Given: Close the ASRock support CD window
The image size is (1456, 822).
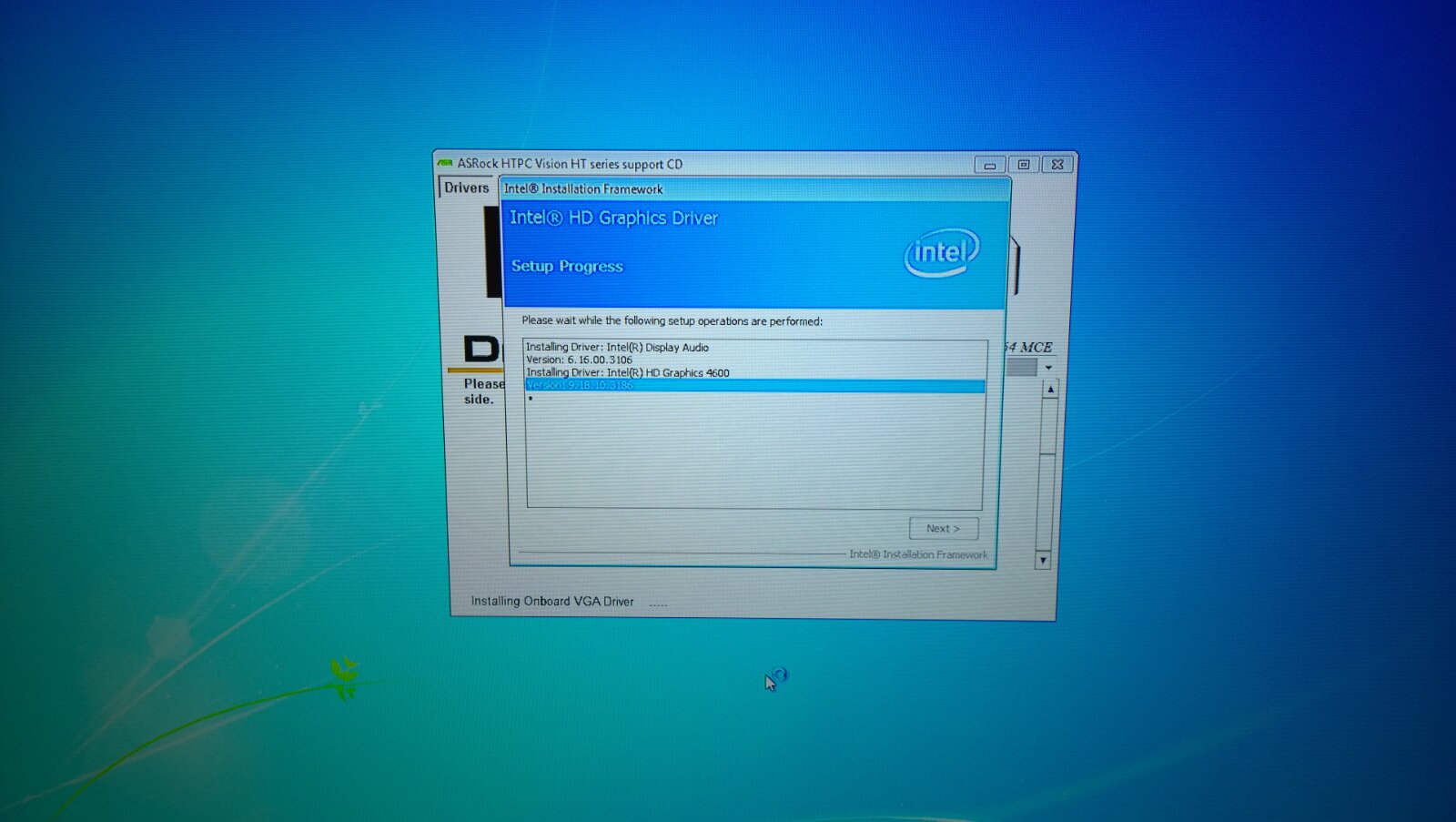Looking at the screenshot, I should pos(1057,165).
